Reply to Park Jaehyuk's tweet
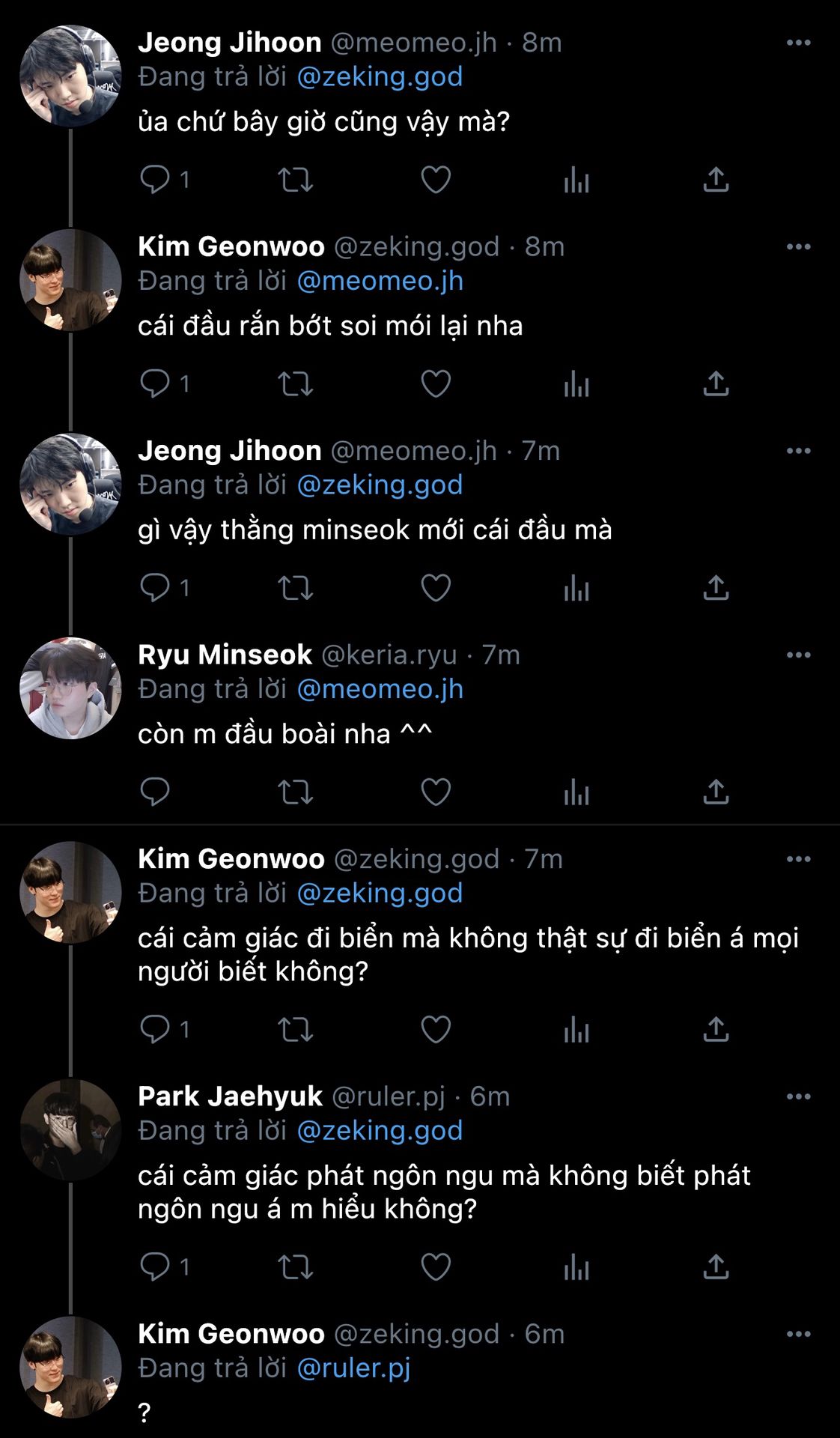 click(x=155, y=1267)
